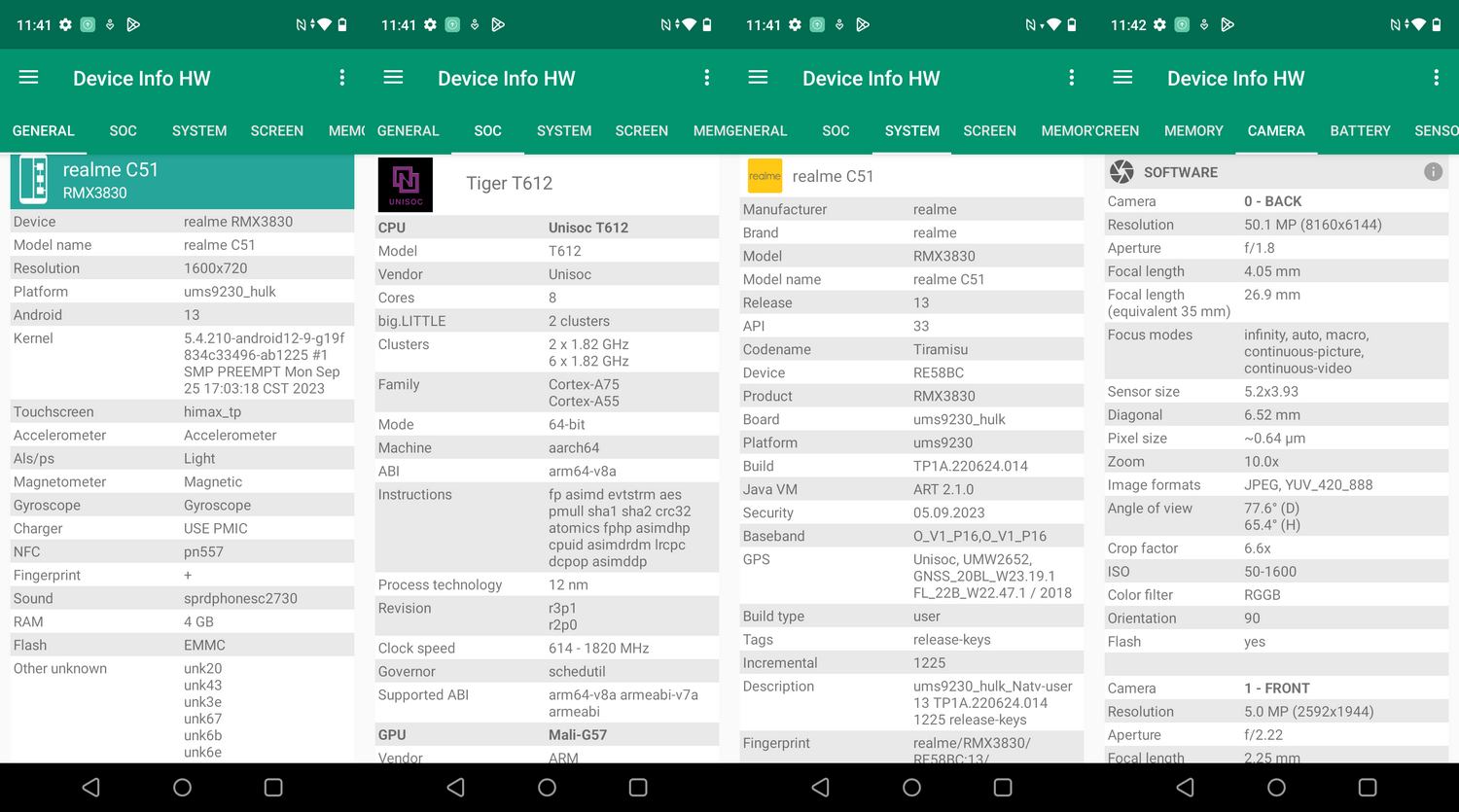Image resolution: width=1459 pixels, height=812 pixels.
Task: Tap Android back button below the SYSTEM screen
Action: point(820,787)
